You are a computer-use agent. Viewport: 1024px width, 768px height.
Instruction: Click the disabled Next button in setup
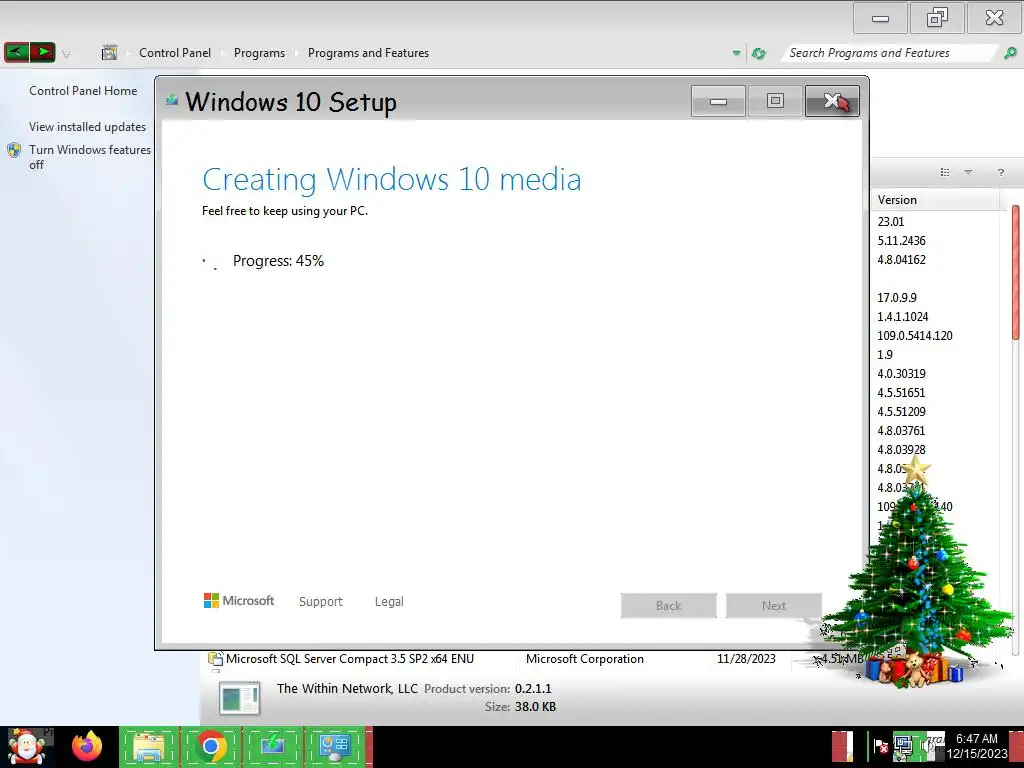tap(774, 605)
